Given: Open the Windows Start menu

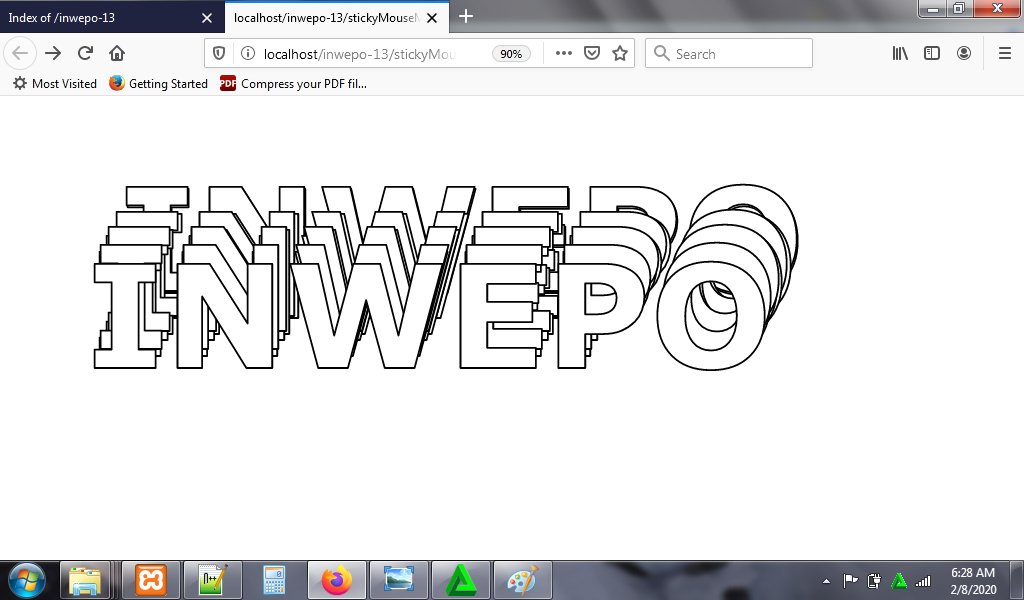Looking at the screenshot, I should coord(27,580).
